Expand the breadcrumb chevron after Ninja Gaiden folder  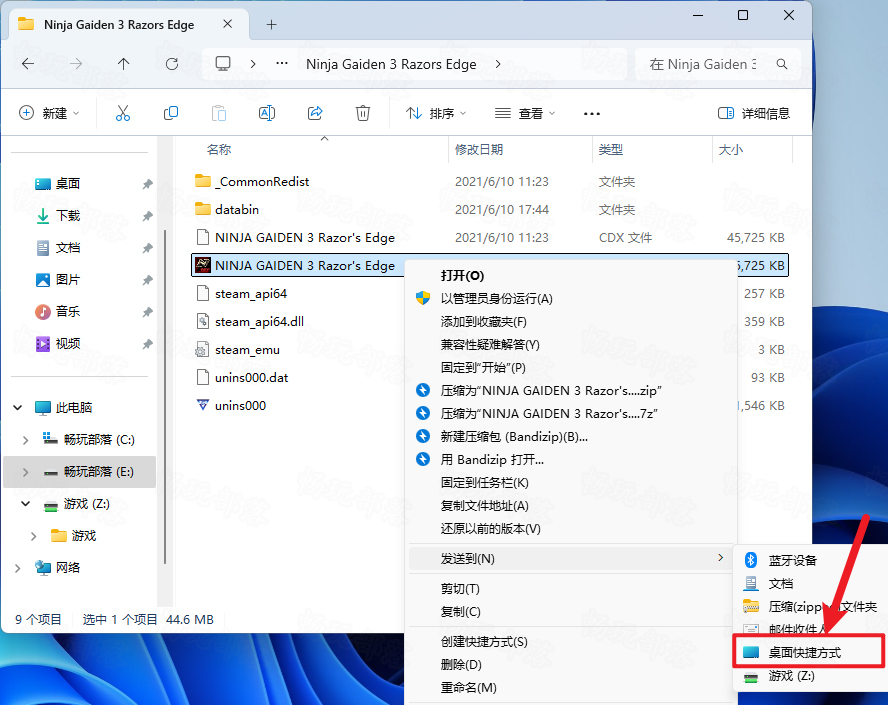[x=498, y=64]
